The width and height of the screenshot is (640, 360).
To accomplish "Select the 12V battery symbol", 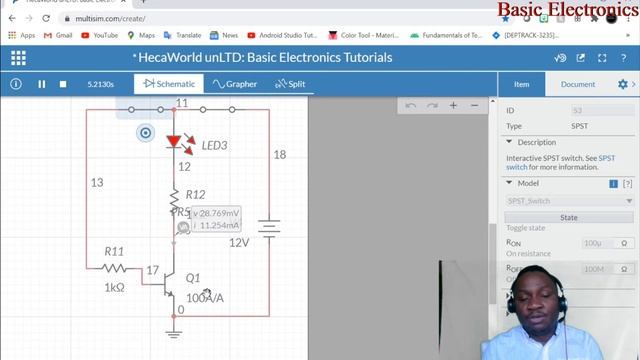I will coord(269,228).
